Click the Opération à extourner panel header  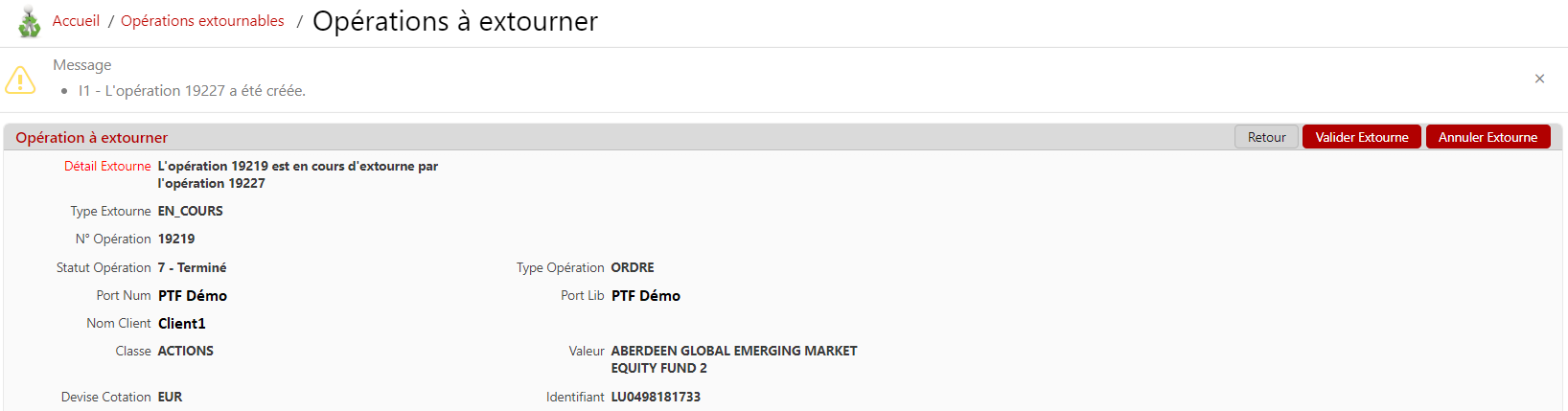tap(92, 138)
